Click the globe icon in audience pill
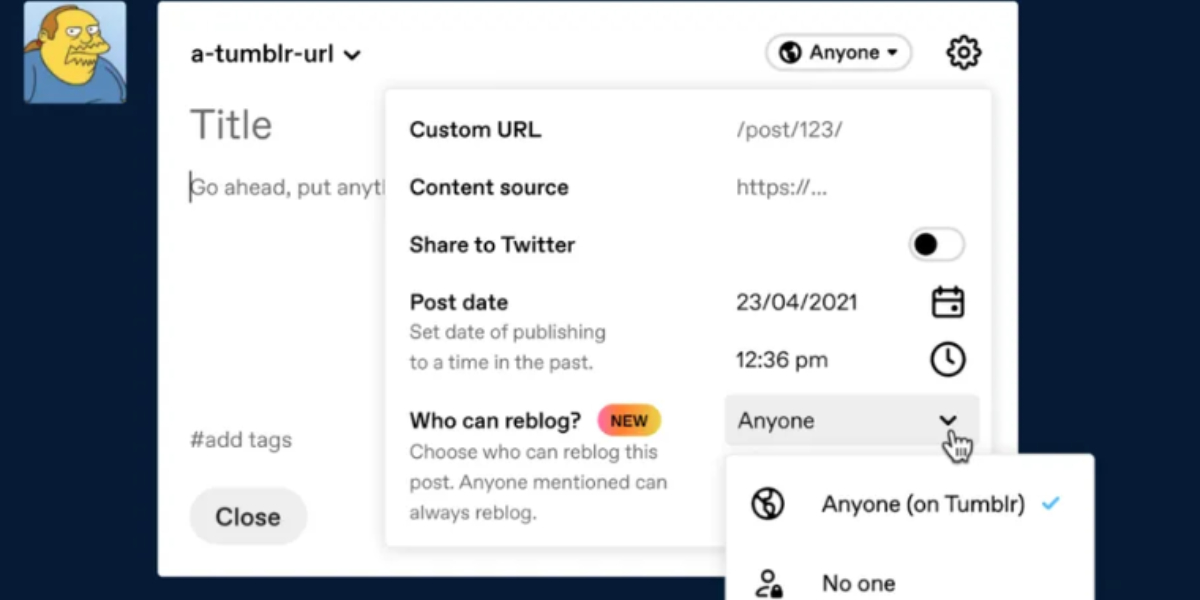The image size is (1200, 600). pos(790,53)
